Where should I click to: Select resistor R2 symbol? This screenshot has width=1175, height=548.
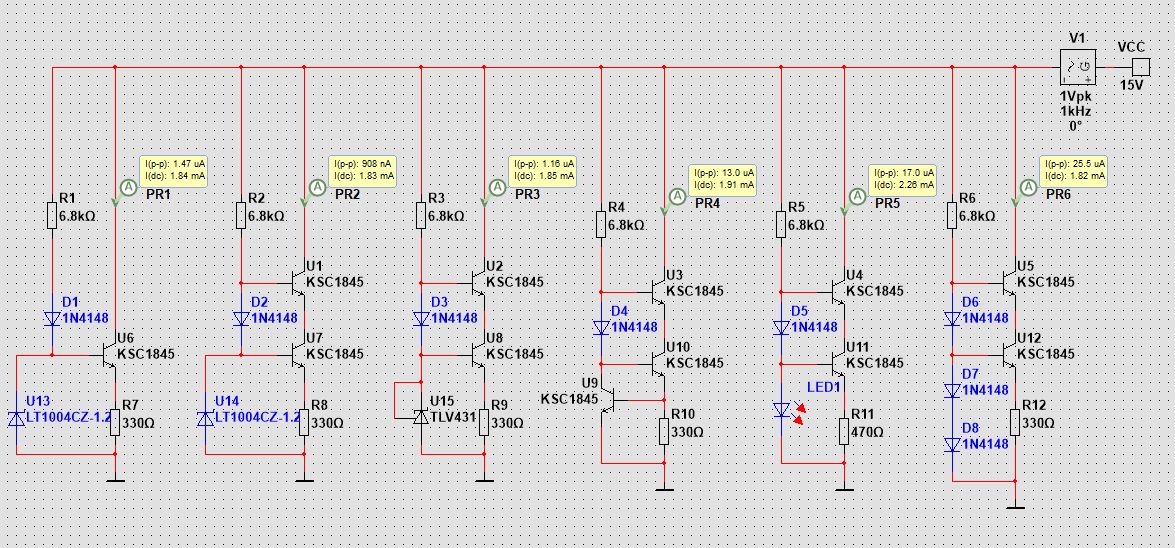(241, 214)
